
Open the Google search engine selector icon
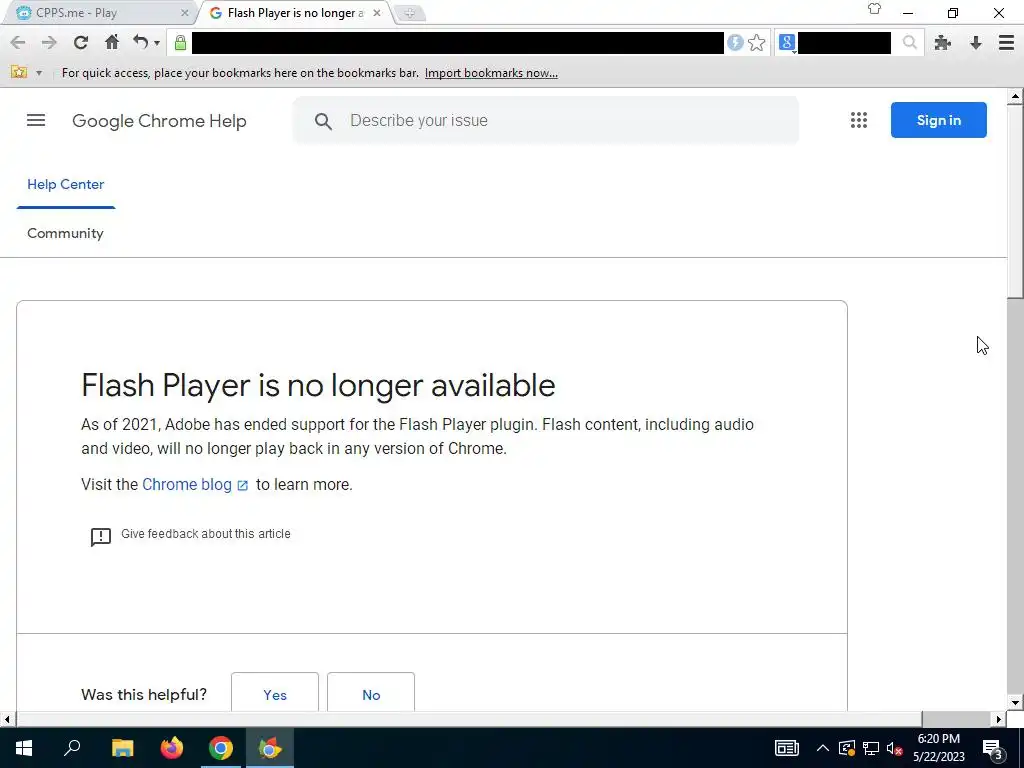[x=786, y=43]
